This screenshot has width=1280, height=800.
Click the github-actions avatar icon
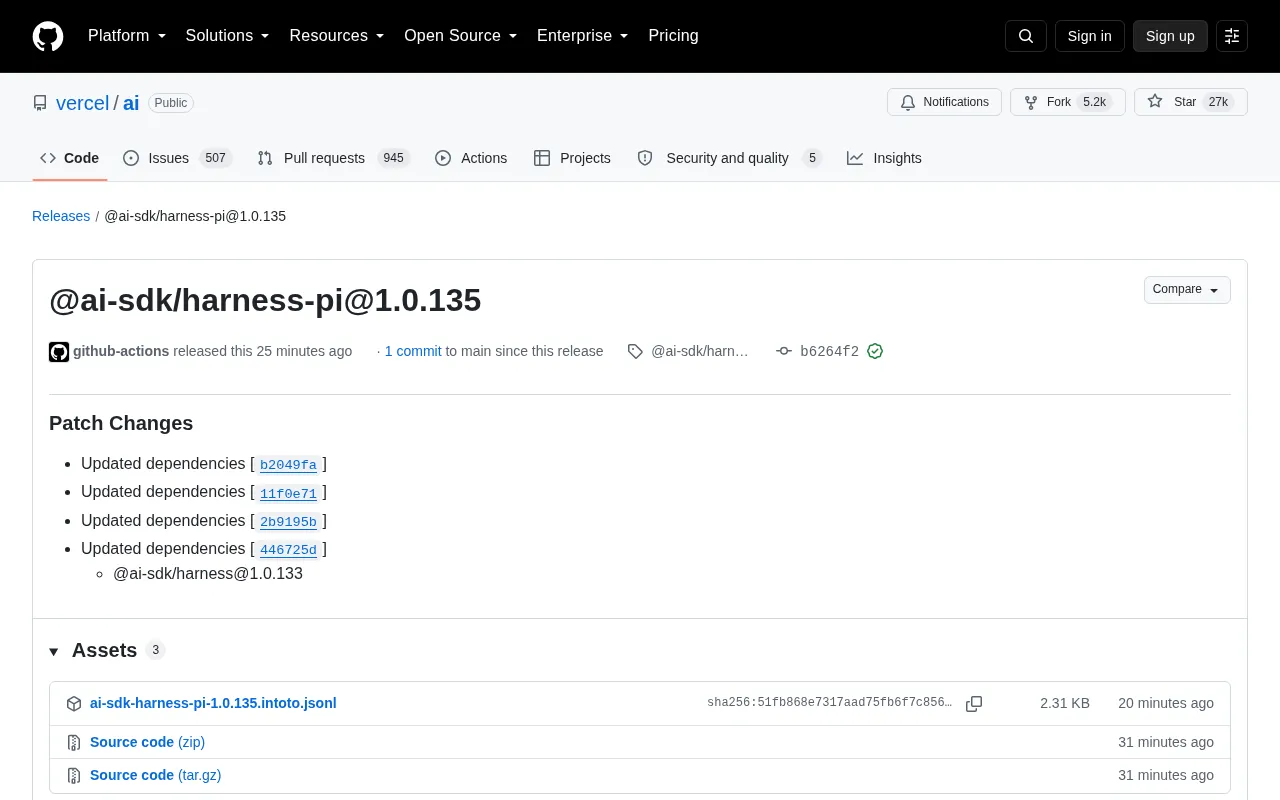(x=59, y=352)
